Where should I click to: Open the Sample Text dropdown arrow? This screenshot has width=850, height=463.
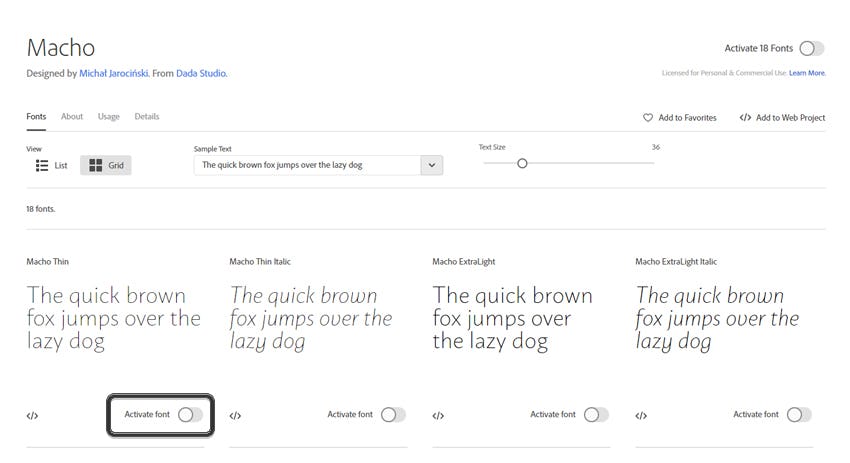click(x=432, y=165)
